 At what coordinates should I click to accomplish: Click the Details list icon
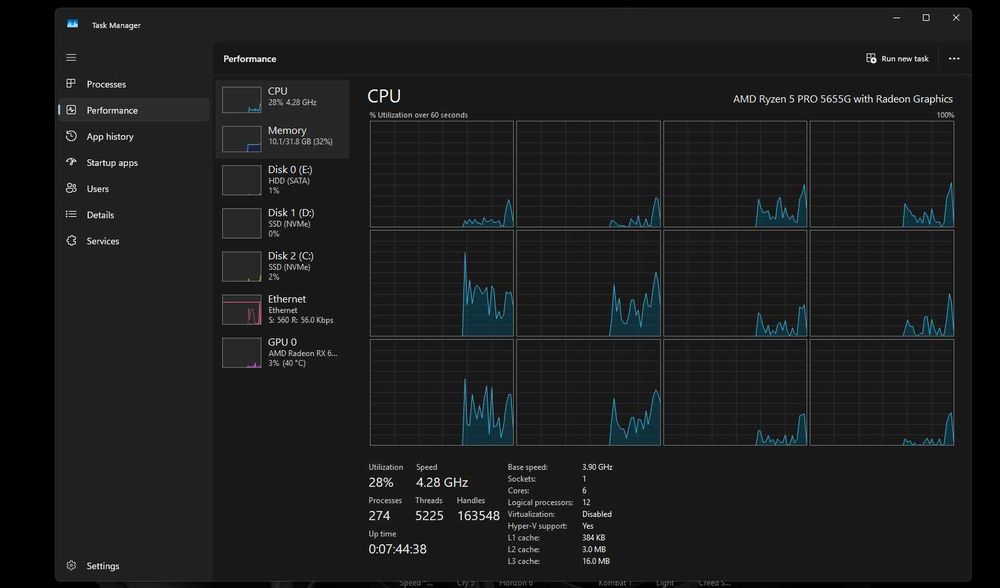tap(71, 214)
